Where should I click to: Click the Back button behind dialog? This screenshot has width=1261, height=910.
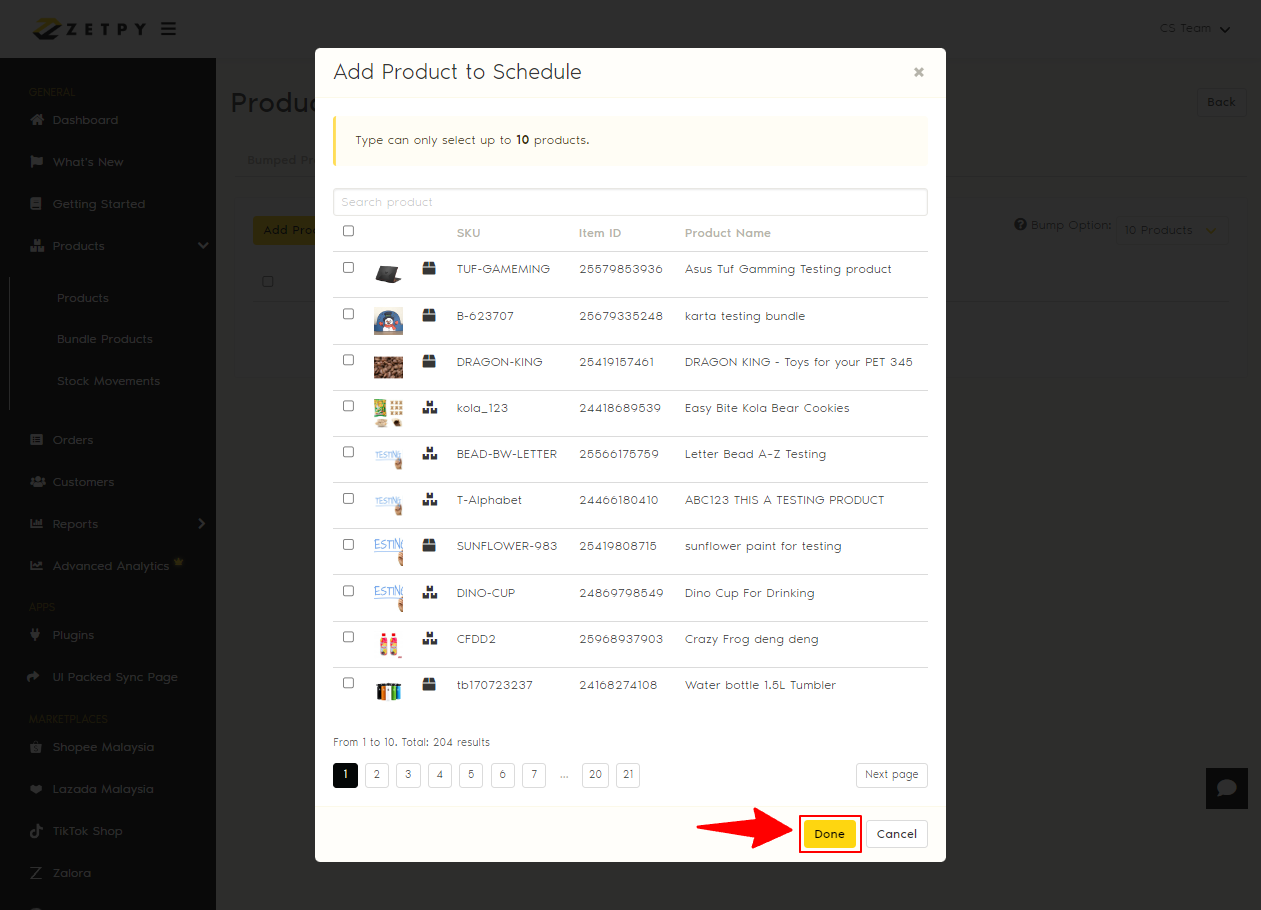tap(1221, 102)
